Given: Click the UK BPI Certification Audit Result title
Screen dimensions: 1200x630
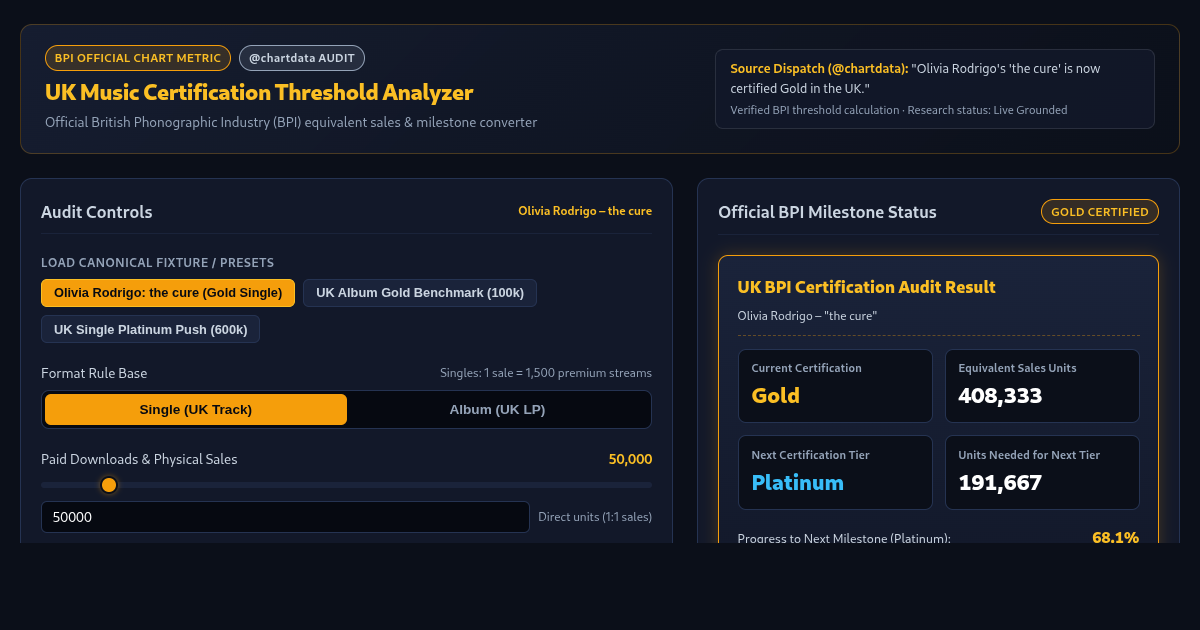Looking at the screenshot, I should tap(866, 287).
